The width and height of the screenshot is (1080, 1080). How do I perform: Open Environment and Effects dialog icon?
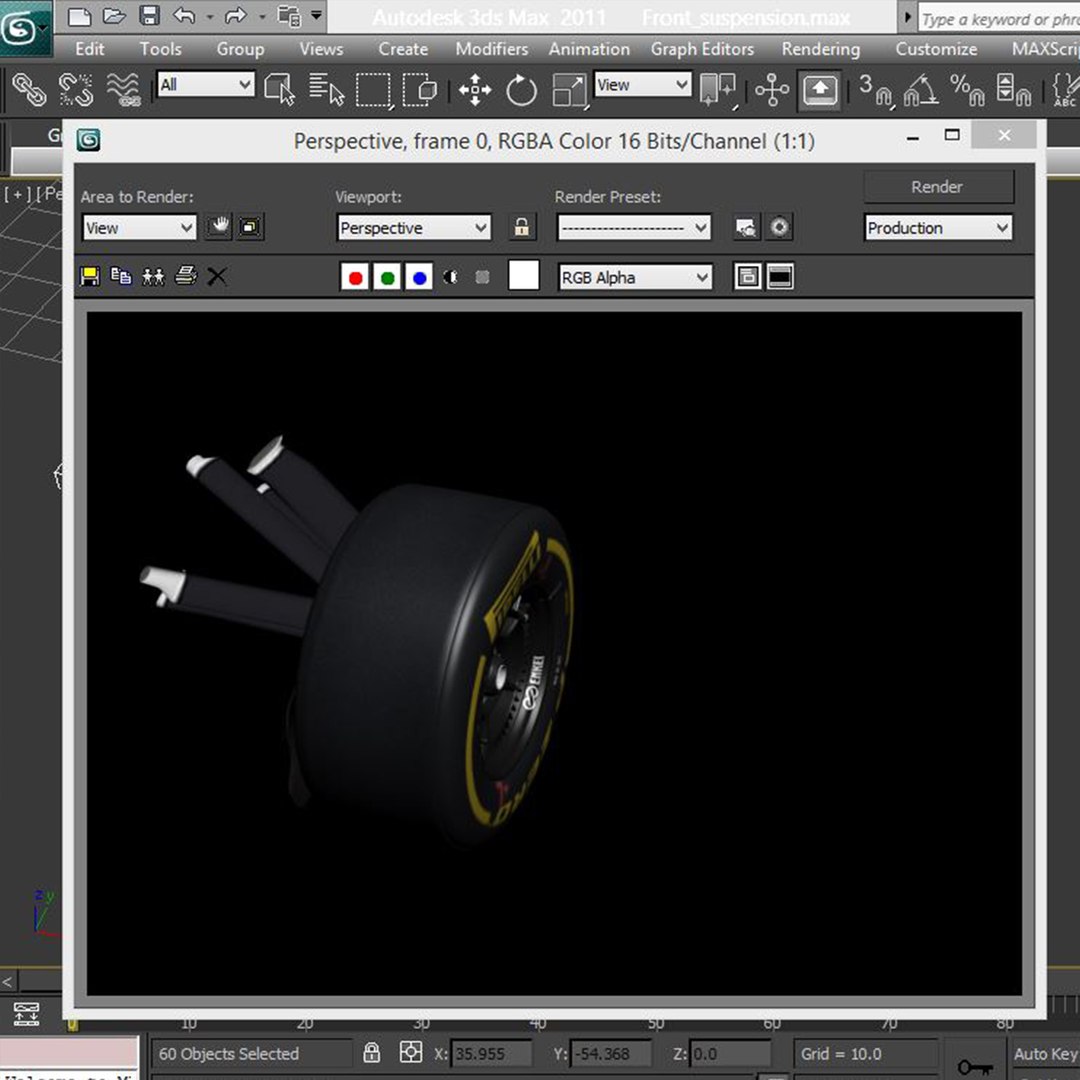tap(779, 227)
